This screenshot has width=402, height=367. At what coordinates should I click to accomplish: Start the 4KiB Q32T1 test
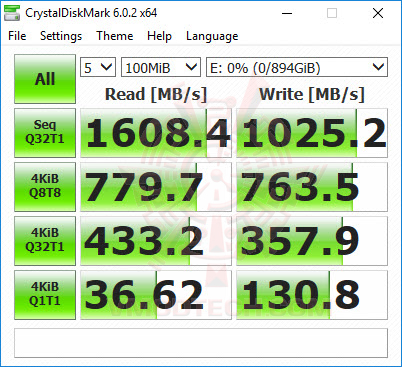click(x=45, y=241)
